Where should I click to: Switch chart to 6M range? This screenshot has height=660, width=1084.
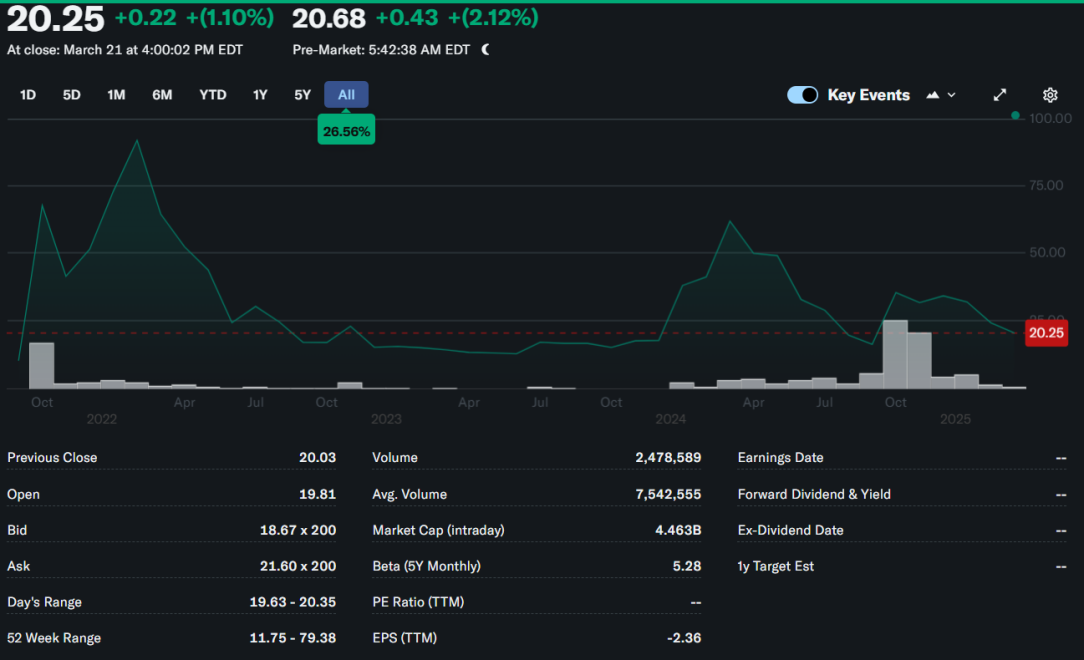(x=162, y=95)
